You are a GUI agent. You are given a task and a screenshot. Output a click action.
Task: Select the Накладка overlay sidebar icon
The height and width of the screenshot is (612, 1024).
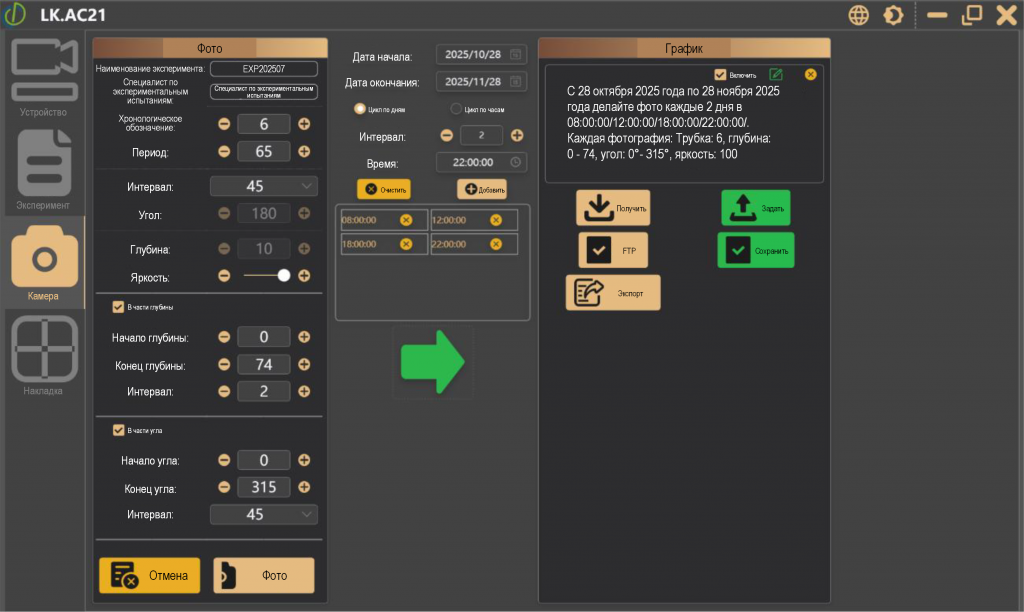click(44, 356)
